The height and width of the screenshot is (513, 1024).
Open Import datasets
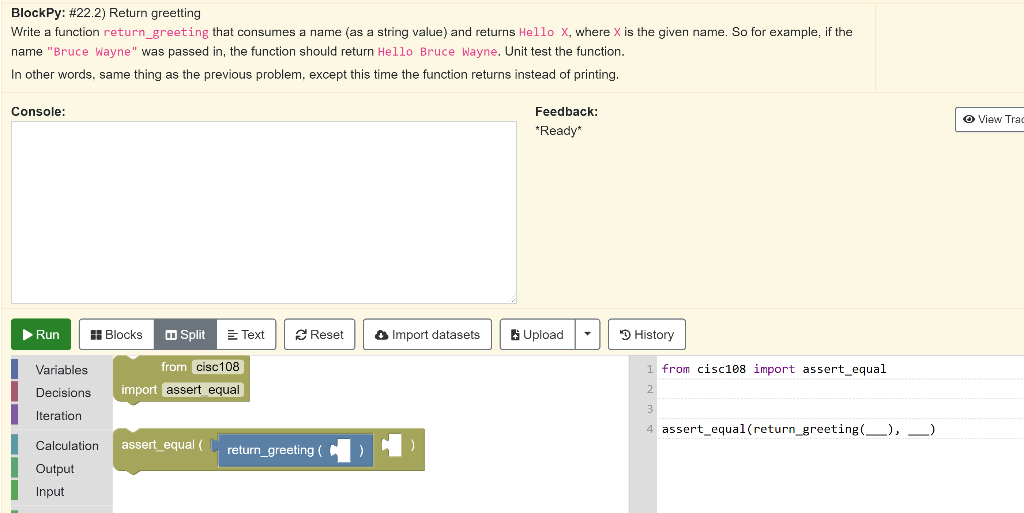pyautogui.click(x=427, y=335)
